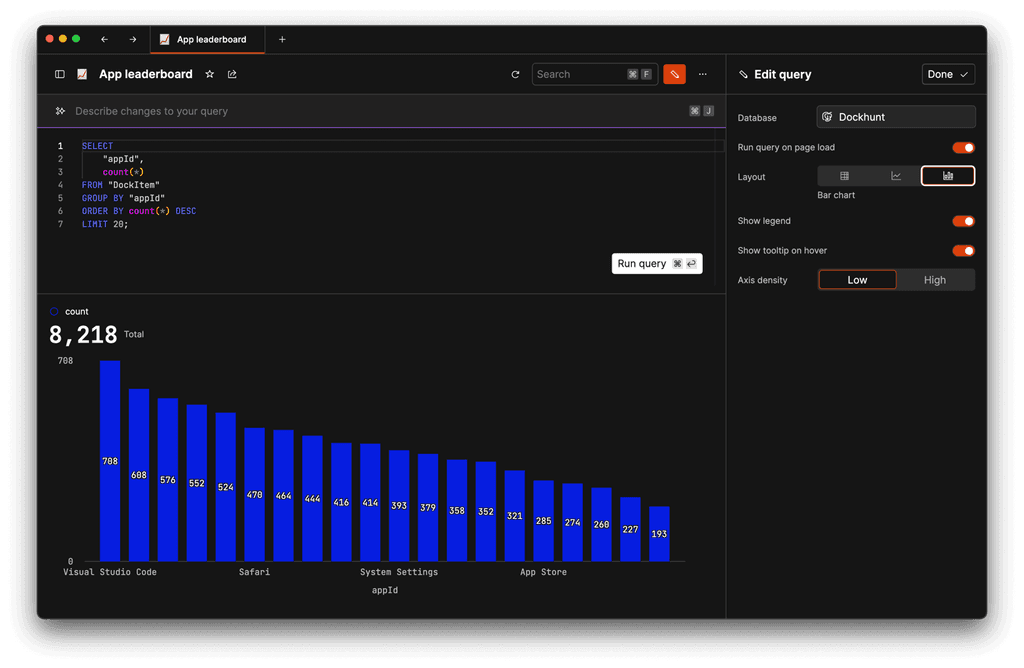
Task: Star the App leaderboard query
Action: coord(210,74)
